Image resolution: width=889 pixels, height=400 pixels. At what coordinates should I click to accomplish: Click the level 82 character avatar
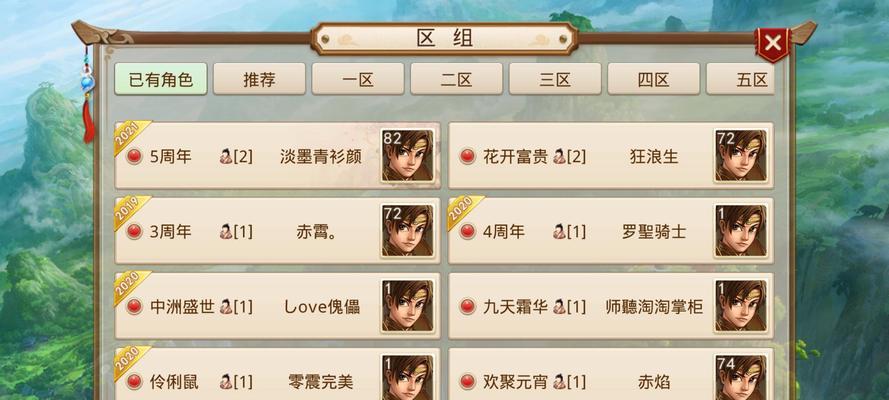point(407,156)
